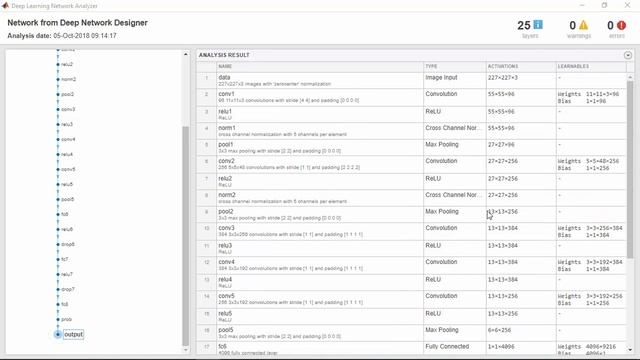Image resolution: width=640 pixels, height=360 pixels.
Task: Select the relu5 row in results table
Action: [x=411, y=316]
